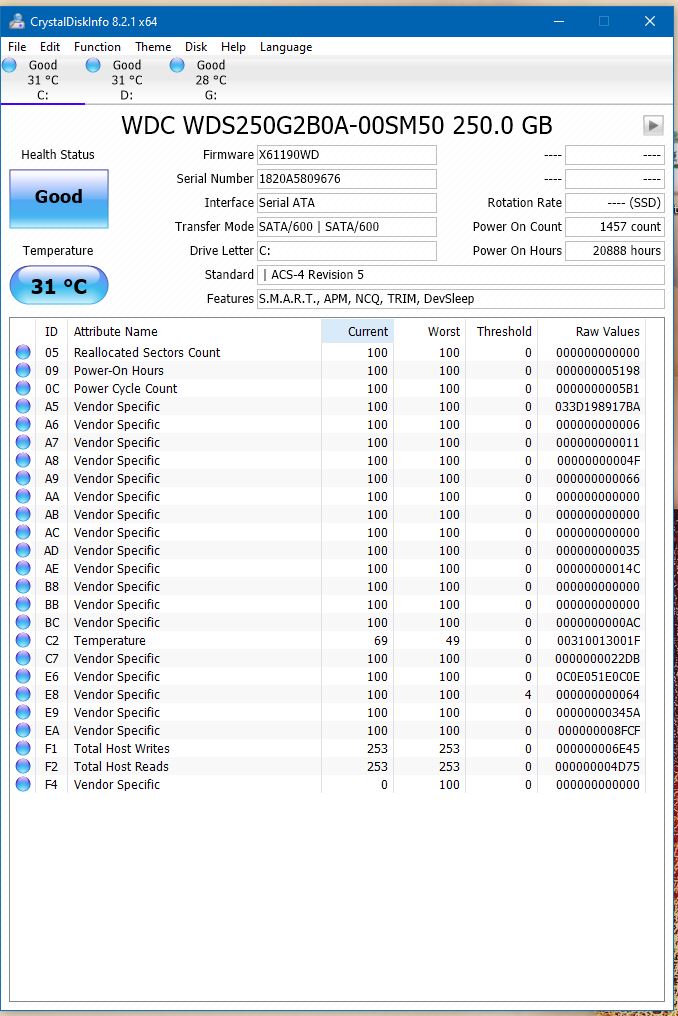678x1016 pixels.
Task: Click the Power On Count field
Action: 614,227
